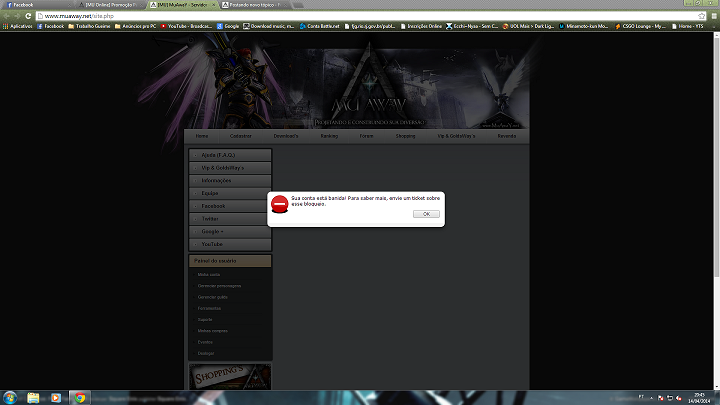Click the red error icon in the dialog
Viewport: 720px width, 405px height.
280,204
